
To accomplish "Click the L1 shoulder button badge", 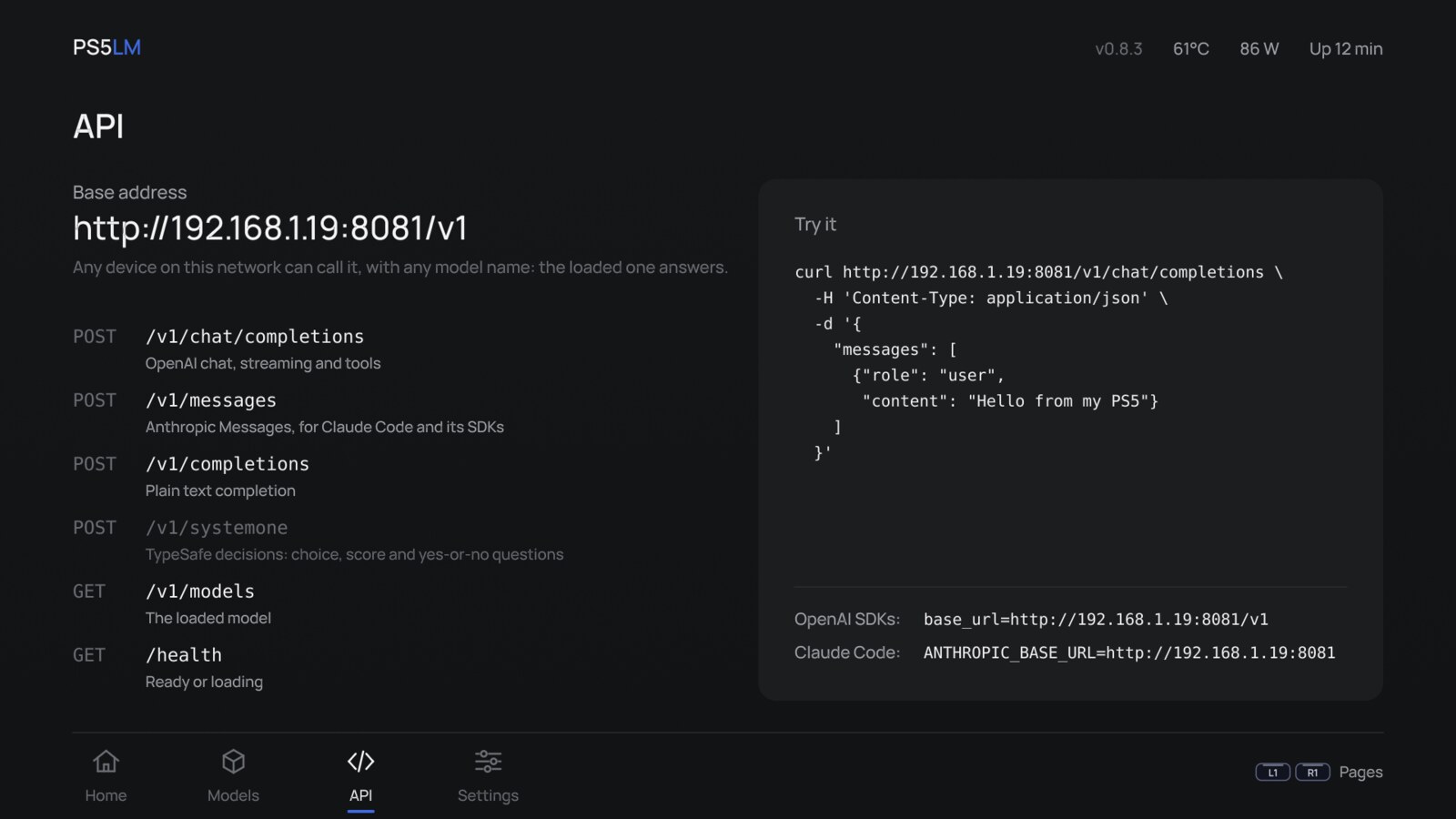I will [x=1272, y=773].
